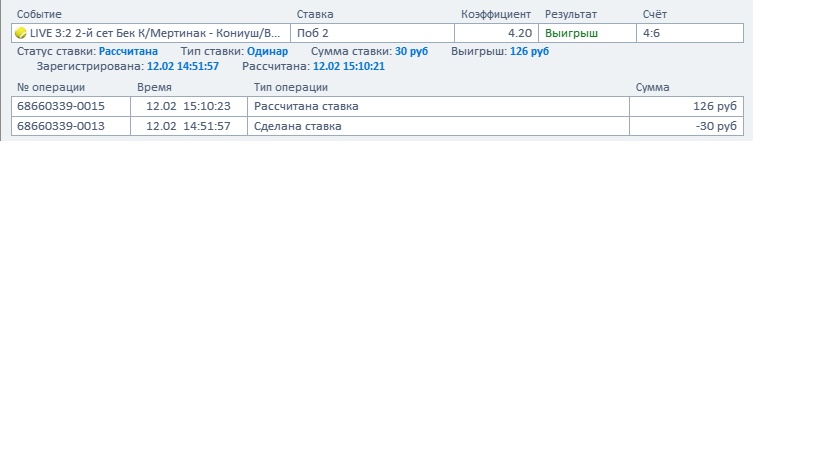The width and height of the screenshot is (819, 460).
Task: Click the 'Зарегистрирована:' label
Action: tap(90, 66)
